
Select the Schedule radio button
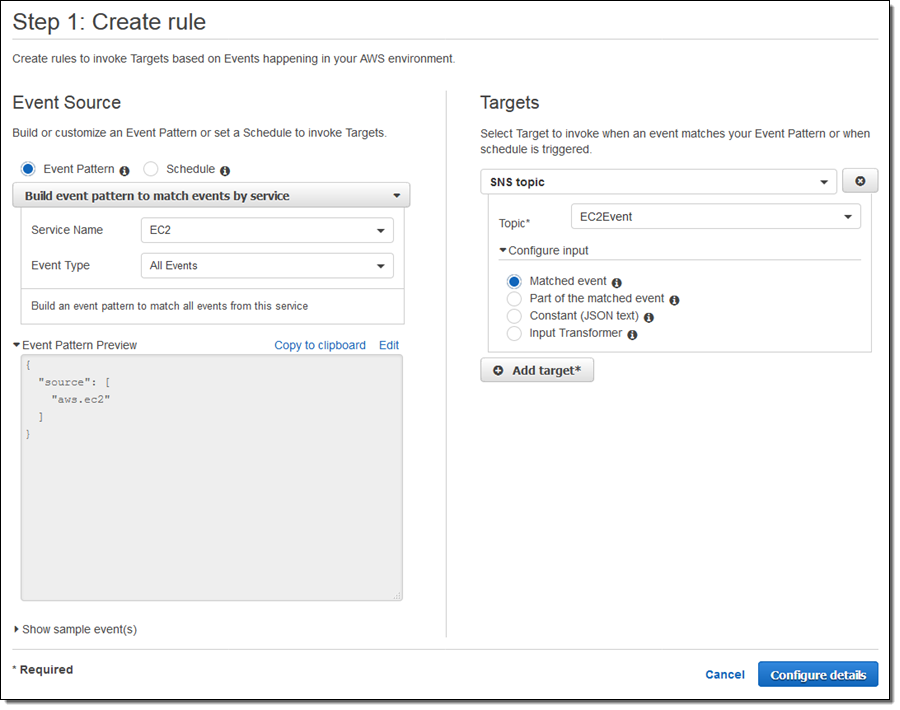pos(151,169)
